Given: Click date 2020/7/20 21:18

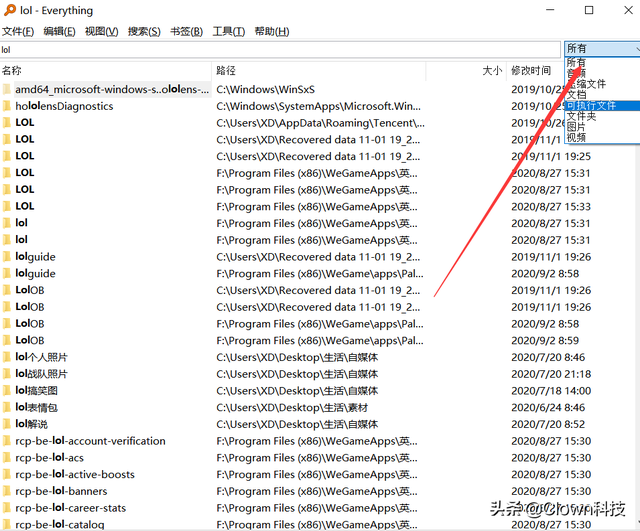Looking at the screenshot, I should tap(551, 374).
